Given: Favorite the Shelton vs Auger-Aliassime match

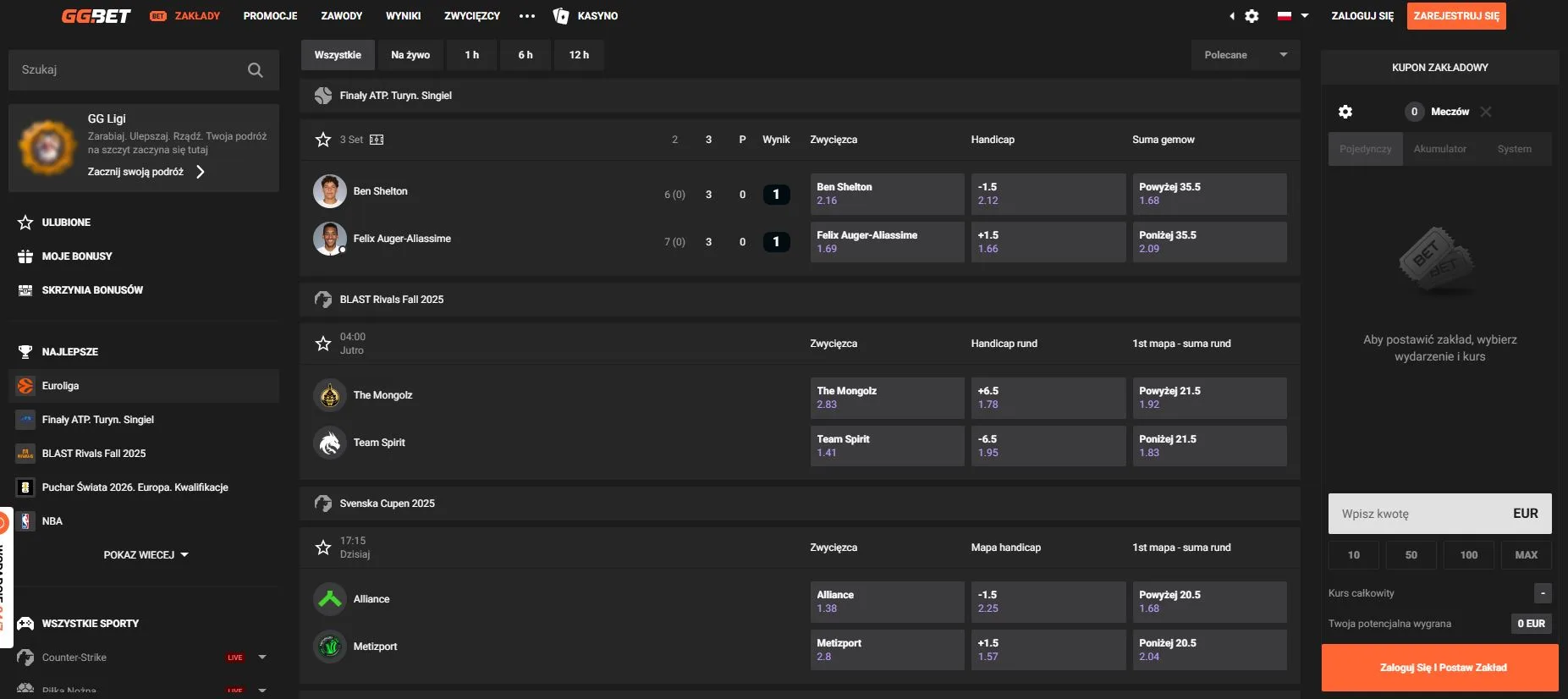Looking at the screenshot, I should (x=322, y=140).
